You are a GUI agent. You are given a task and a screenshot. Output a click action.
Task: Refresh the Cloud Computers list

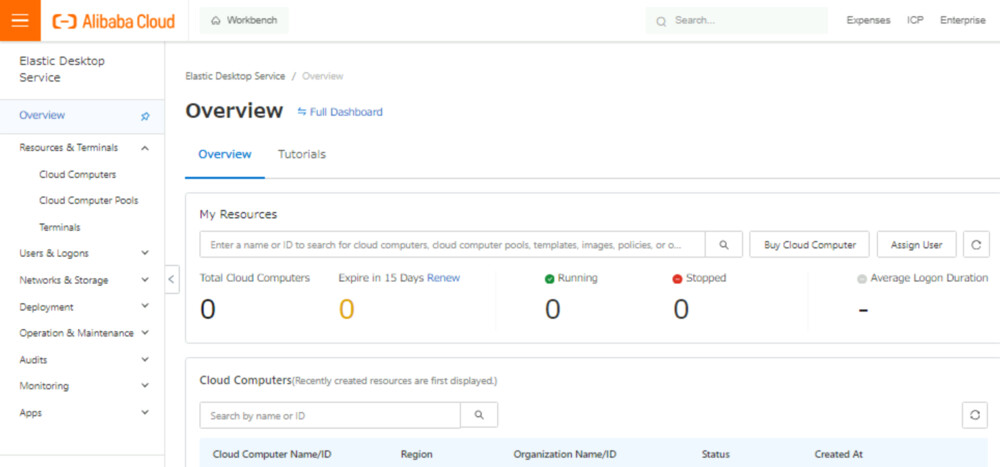[x=975, y=415]
